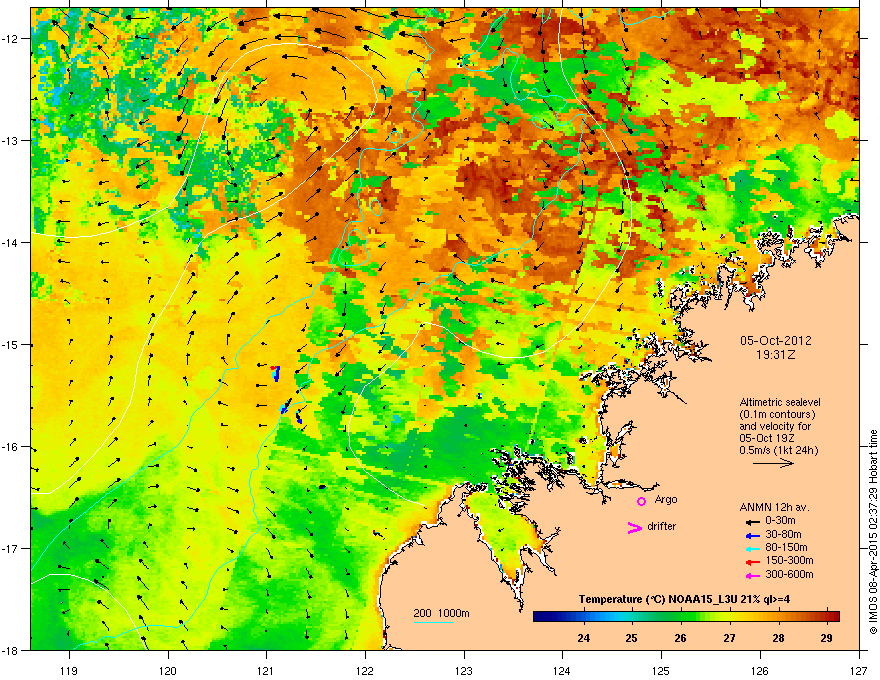This screenshot has width=880, height=680.
Task: Click the longitude axis label 127
Action: pos(858,670)
